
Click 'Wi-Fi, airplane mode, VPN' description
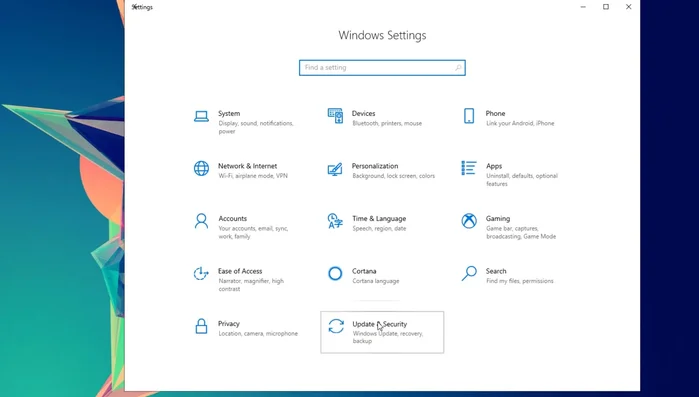(253, 176)
